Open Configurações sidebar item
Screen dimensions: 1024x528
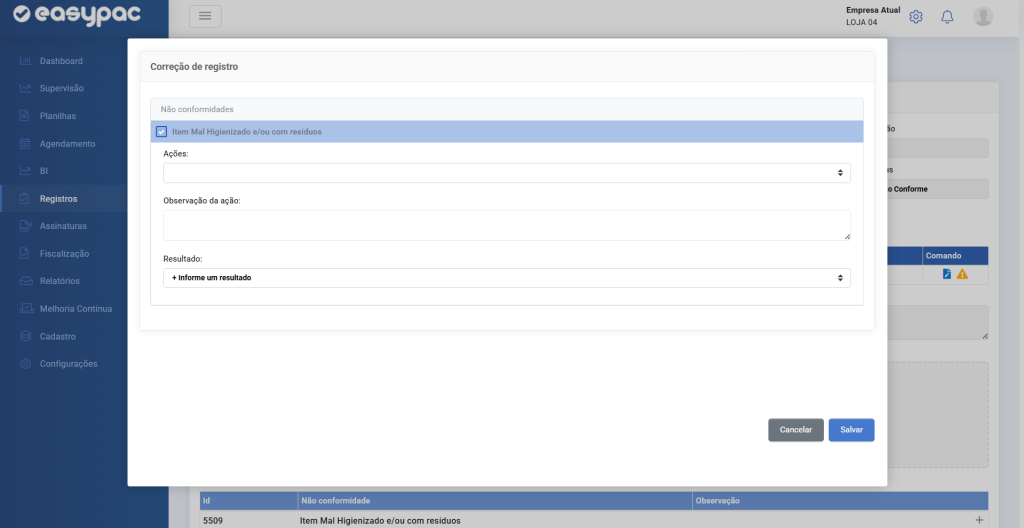[x=68, y=364]
